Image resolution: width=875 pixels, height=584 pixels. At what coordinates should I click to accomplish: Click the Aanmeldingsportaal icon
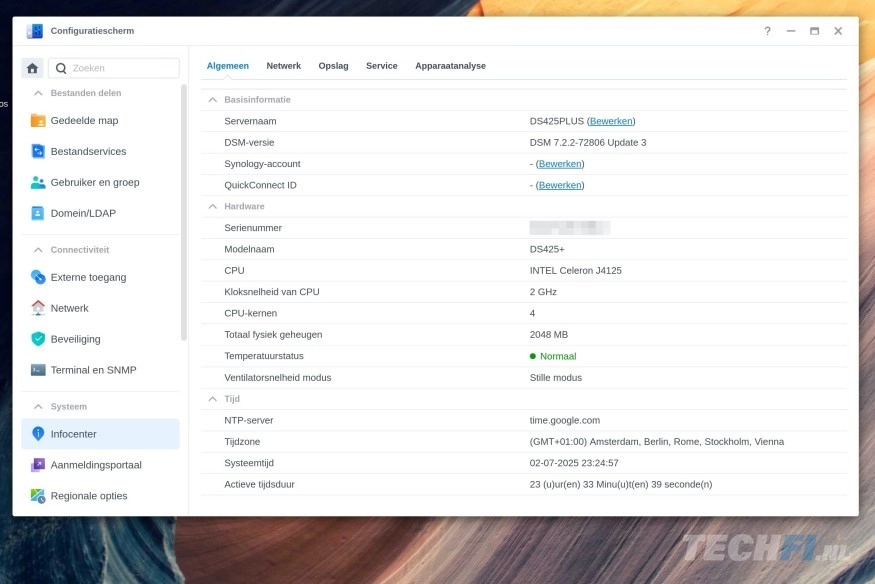38,465
